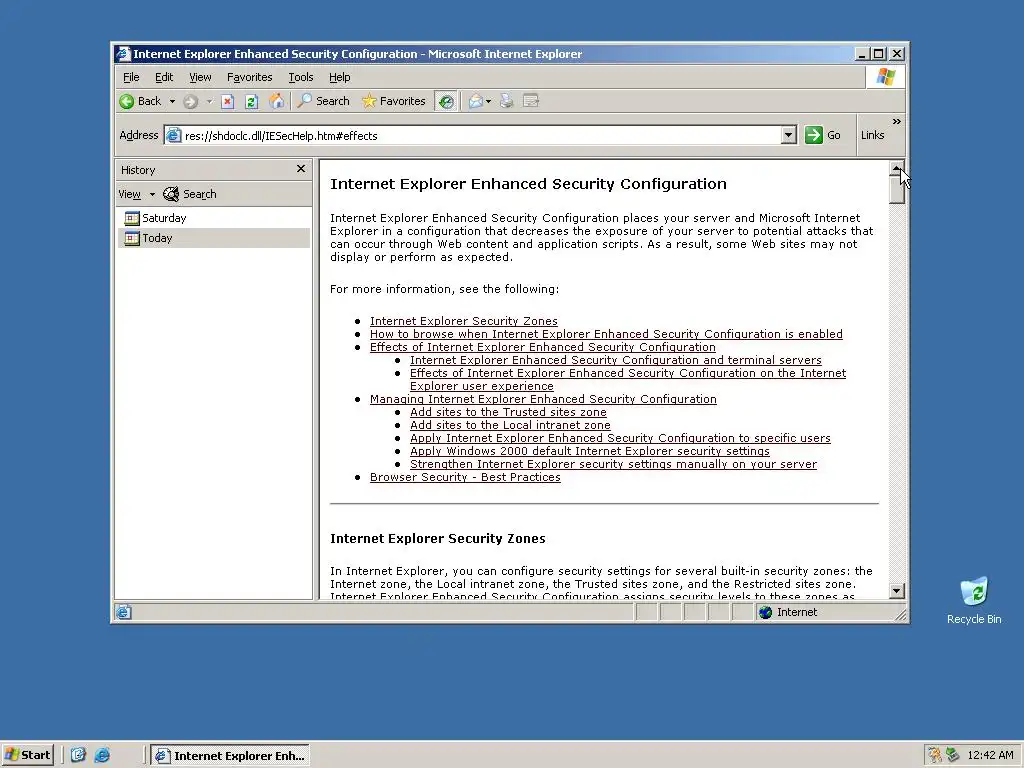Select the Internet Explorer taskbar button
The image size is (1024, 768).
pyautogui.click(x=230, y=756)
